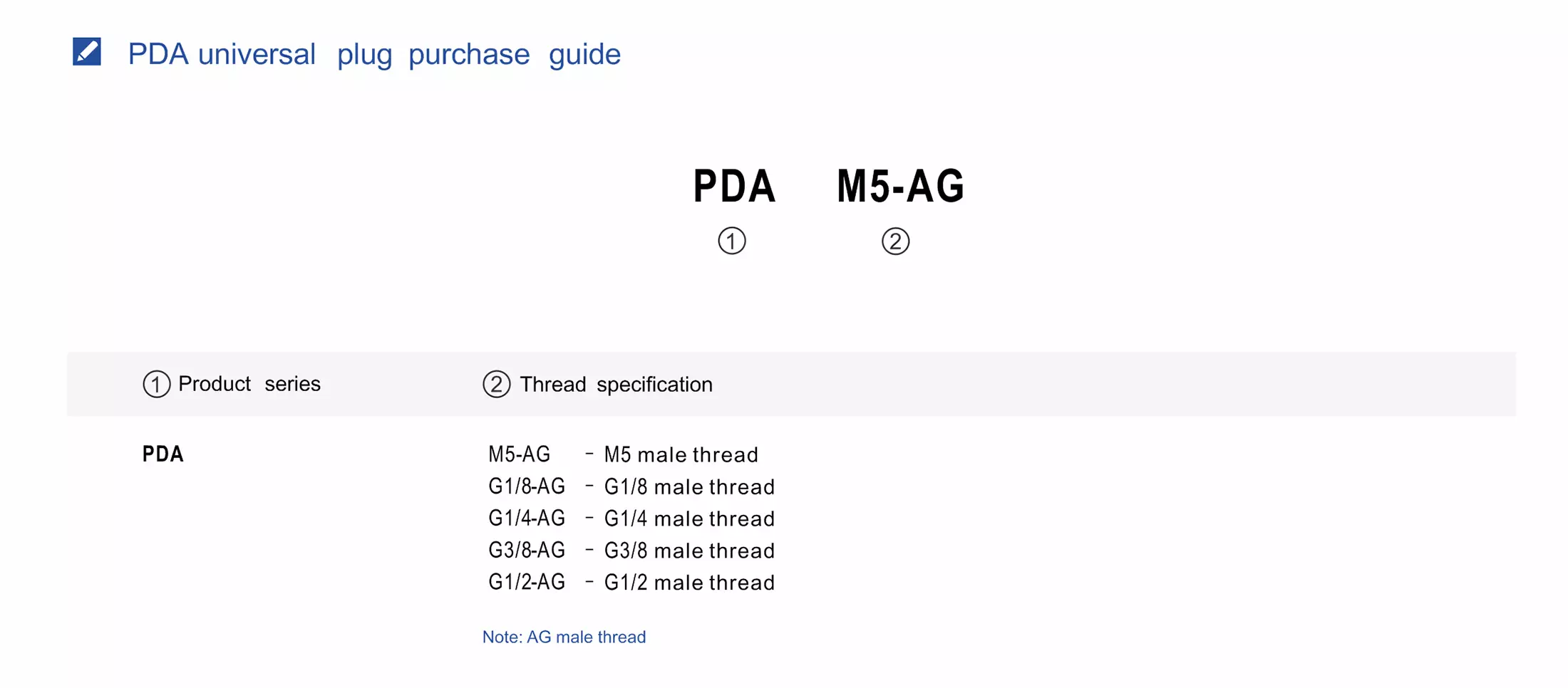Select the Product series column header
Screen dimensions: 1568x688
click(x=249, y=384)
